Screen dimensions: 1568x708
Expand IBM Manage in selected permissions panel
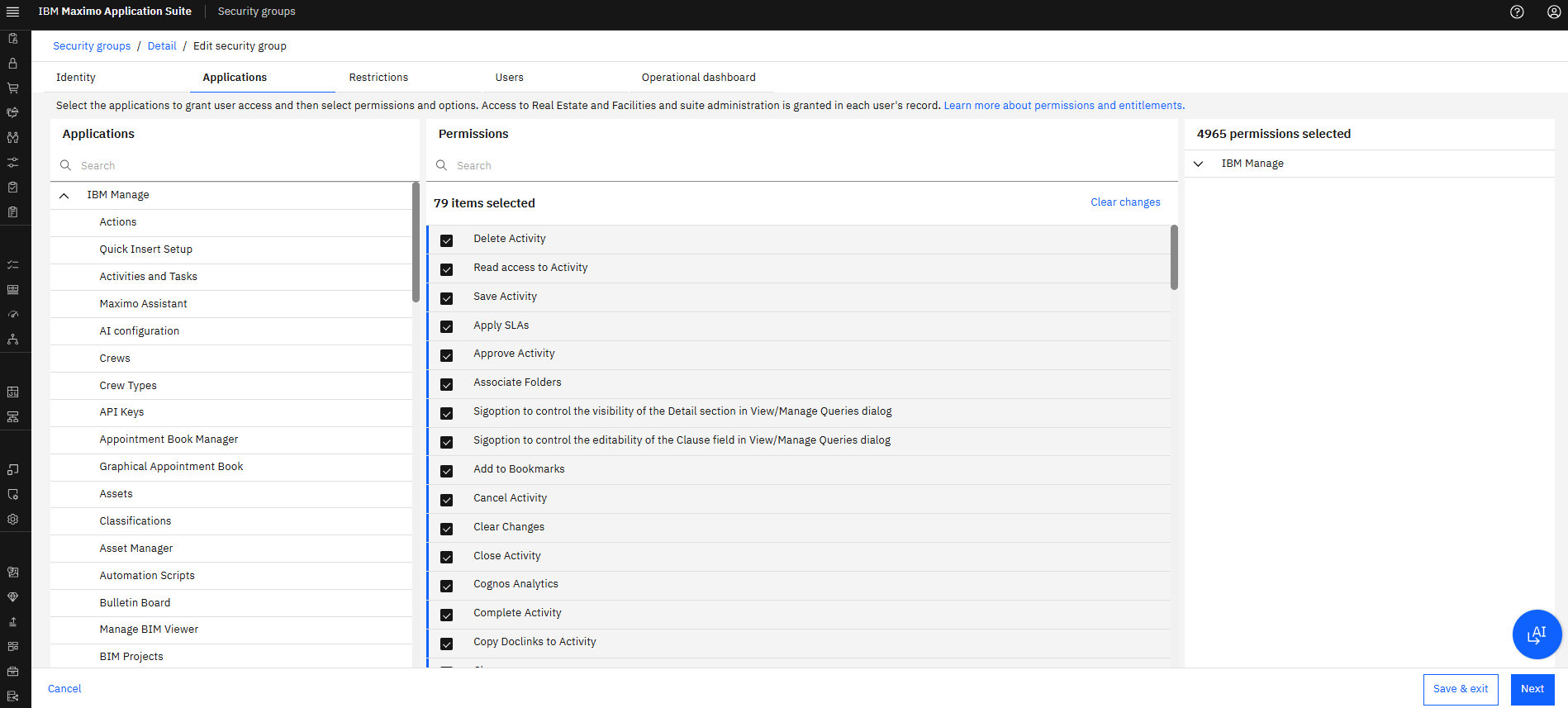pyautogui.click(x=1198, y=164)
